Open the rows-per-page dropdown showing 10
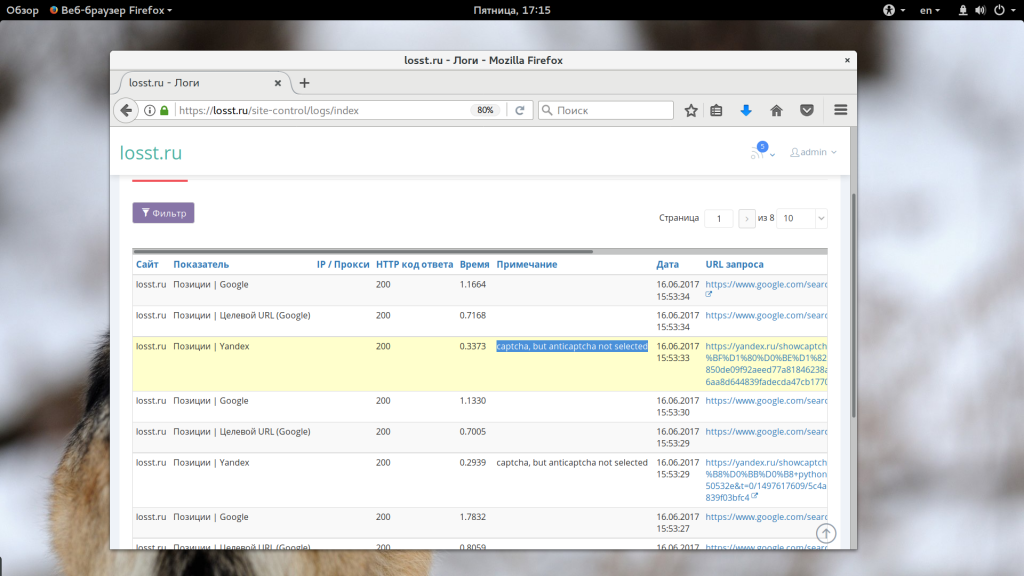This screenshot has width=1024, height=576. coord(802,218)
